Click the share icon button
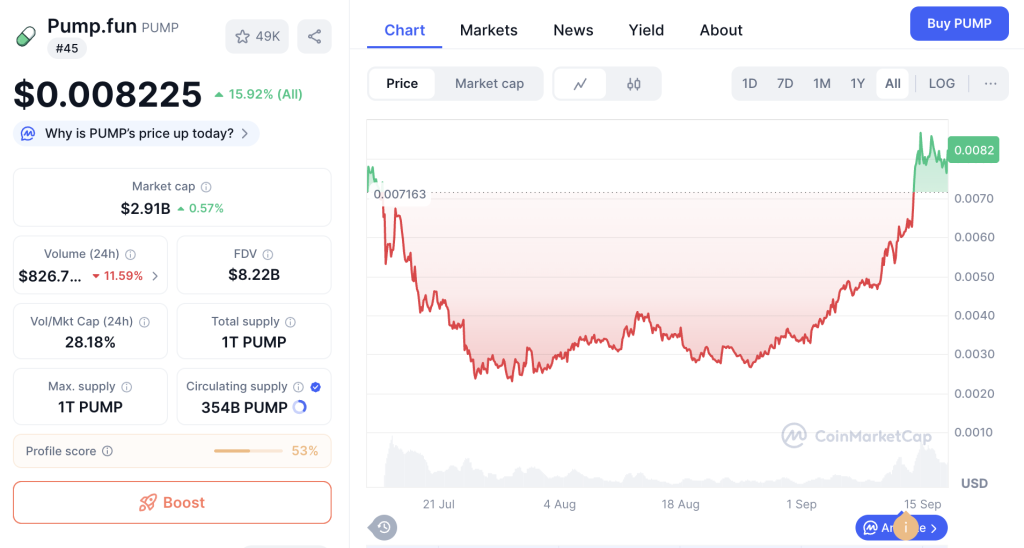Screen dimensions: 1024x548 pos(314,37)
